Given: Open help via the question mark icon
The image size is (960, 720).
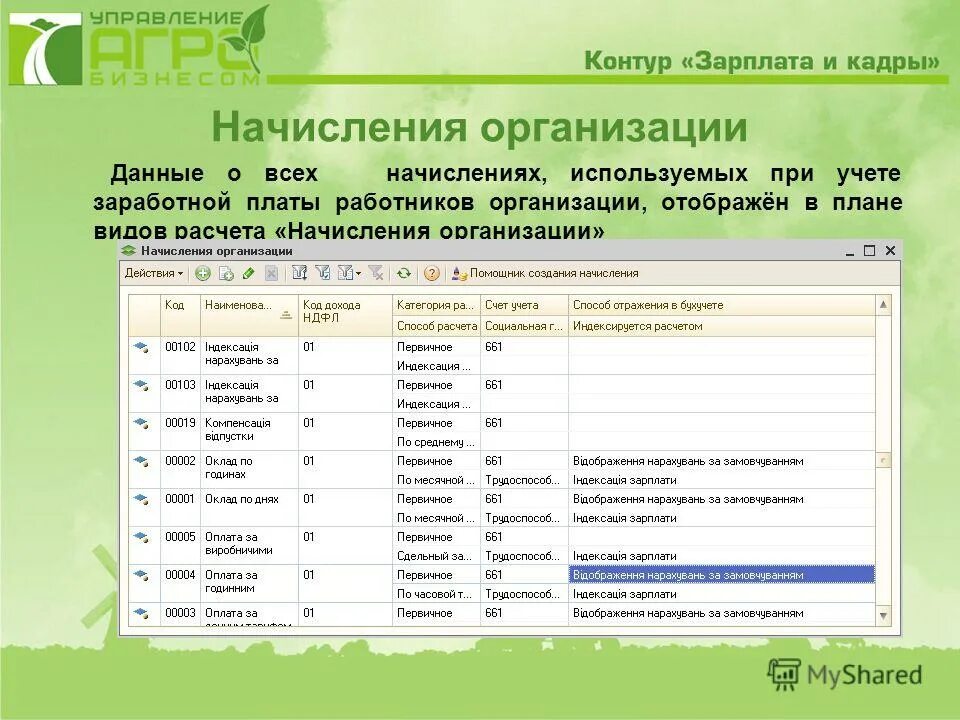Looking at the screenshot, I should 431,272.
